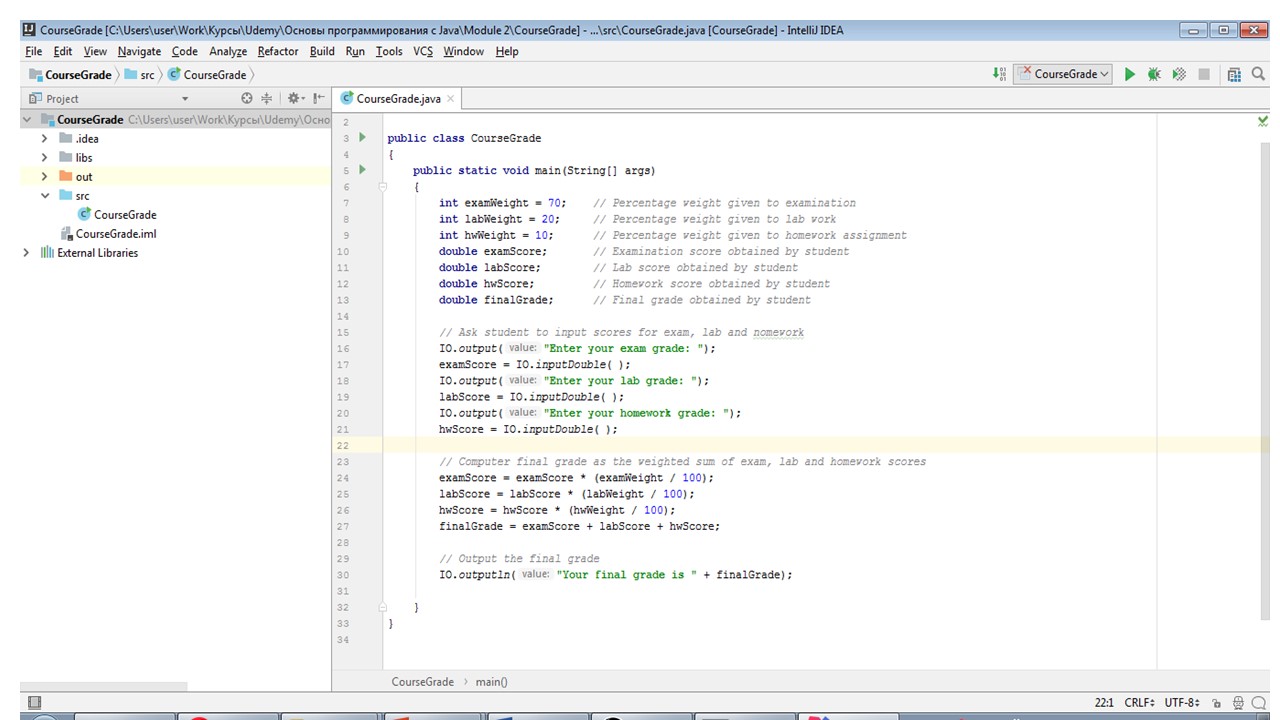Screen dimensions: 1280x720
Task: Collapse all nodes in Project panel
Action: [x=267, y=98]
